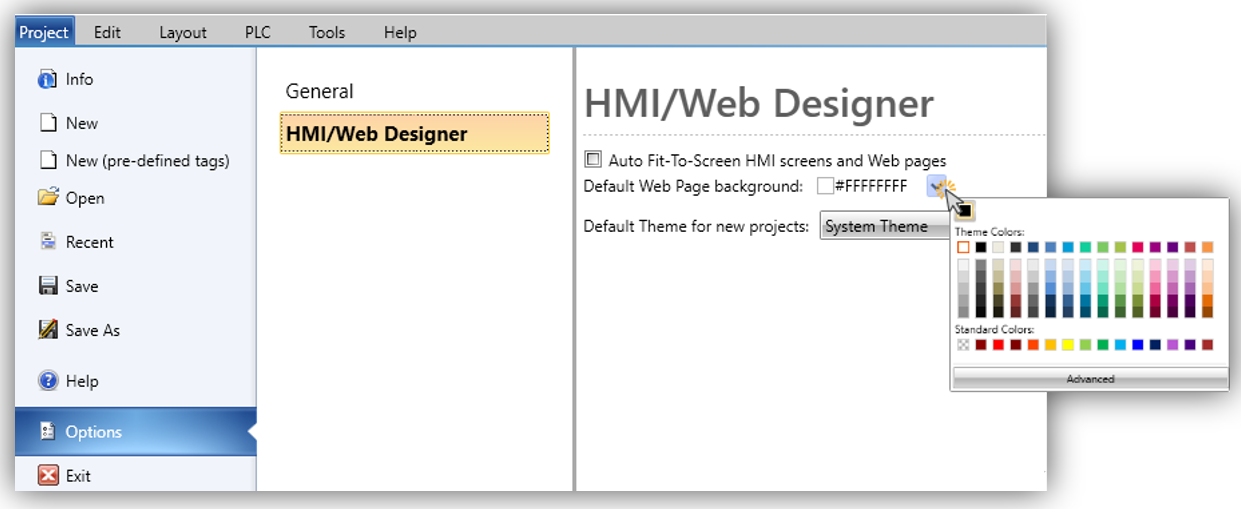Open Help from the left sidebar

67,381
